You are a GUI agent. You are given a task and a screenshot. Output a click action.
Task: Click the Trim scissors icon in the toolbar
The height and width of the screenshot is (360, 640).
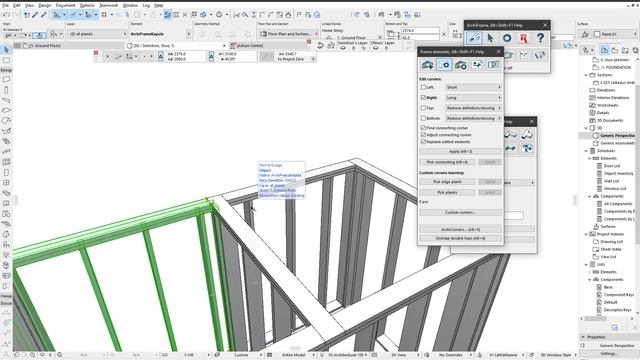236,15
